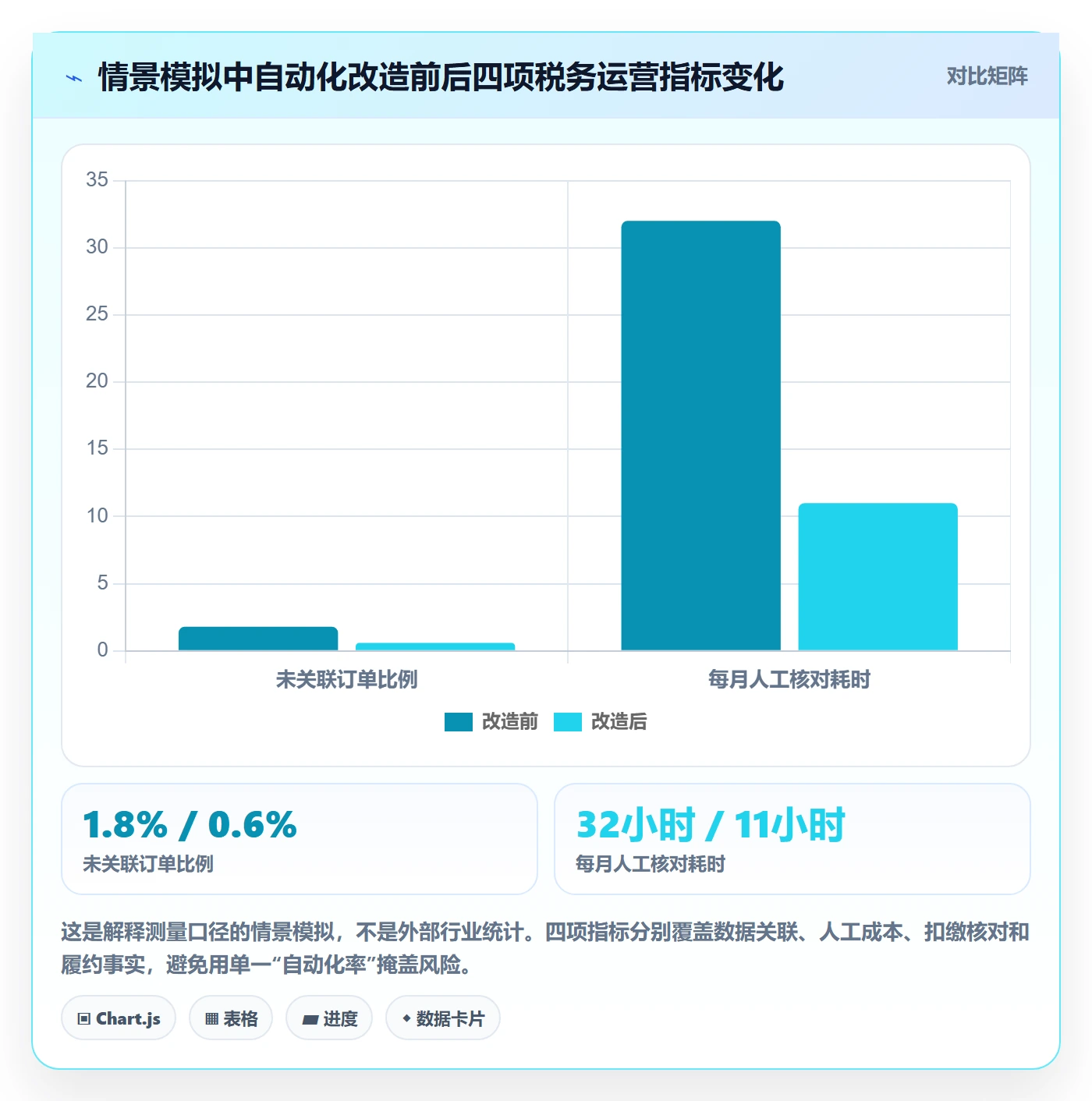Click the 每月人工核对耗时 x-axis label
Image resolution: width=1092 pixels, height=1101 pixels.
789,680
